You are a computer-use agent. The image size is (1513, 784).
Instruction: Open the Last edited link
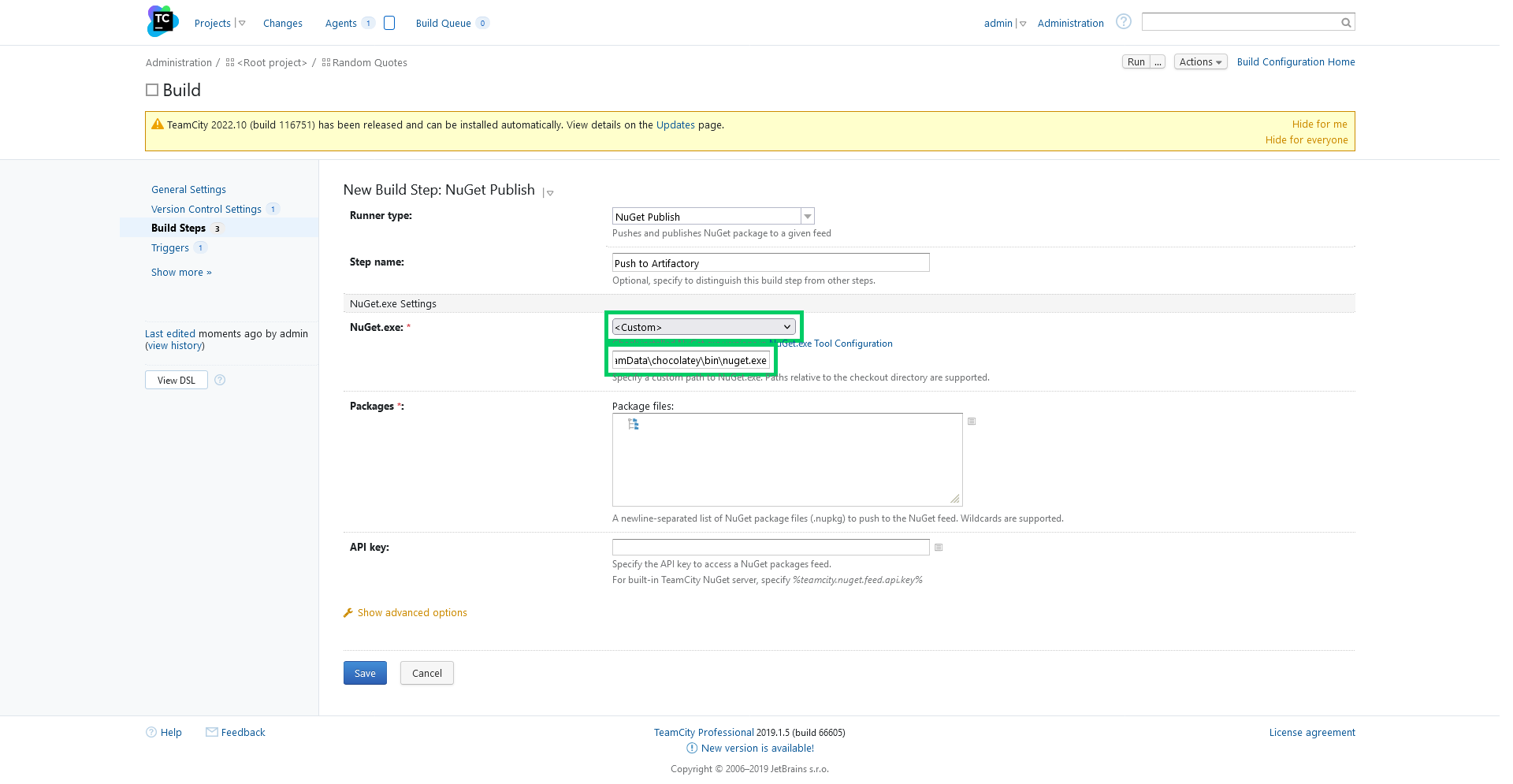[x=170, y=333]
